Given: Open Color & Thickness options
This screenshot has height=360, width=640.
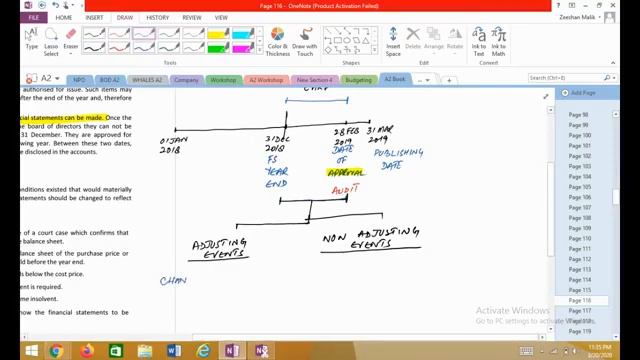Looking at the screenshot, I should coord(278,42).
